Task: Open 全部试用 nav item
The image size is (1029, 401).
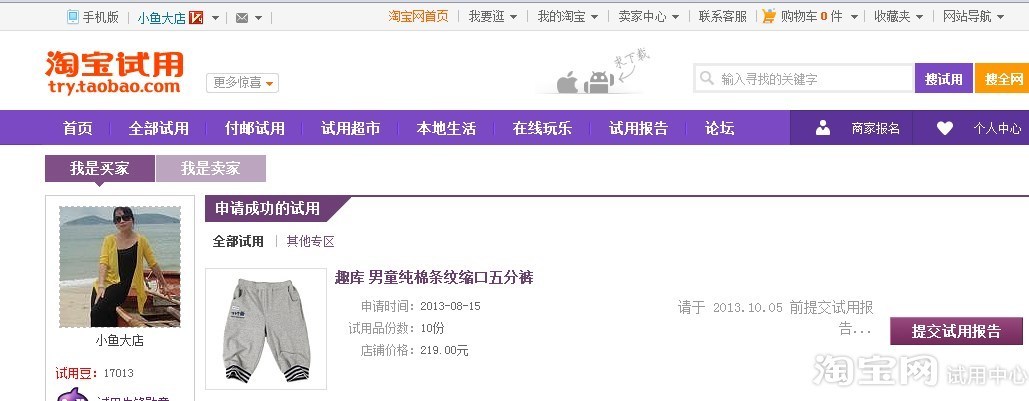Action: (x=159, y=128)
